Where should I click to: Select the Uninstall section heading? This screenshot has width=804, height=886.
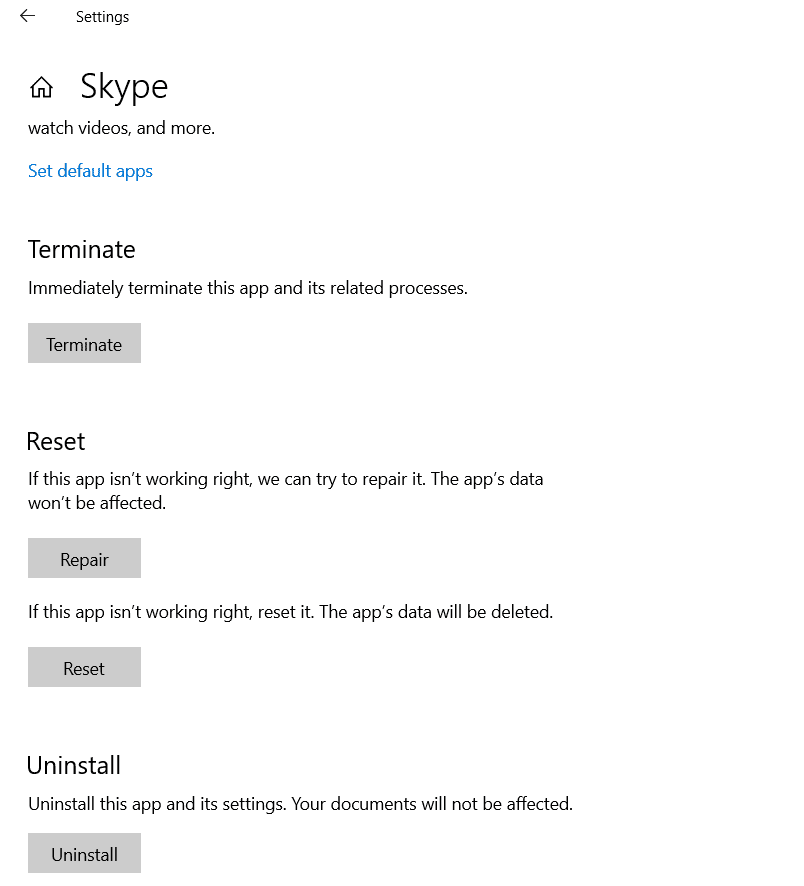coord(74,765)
